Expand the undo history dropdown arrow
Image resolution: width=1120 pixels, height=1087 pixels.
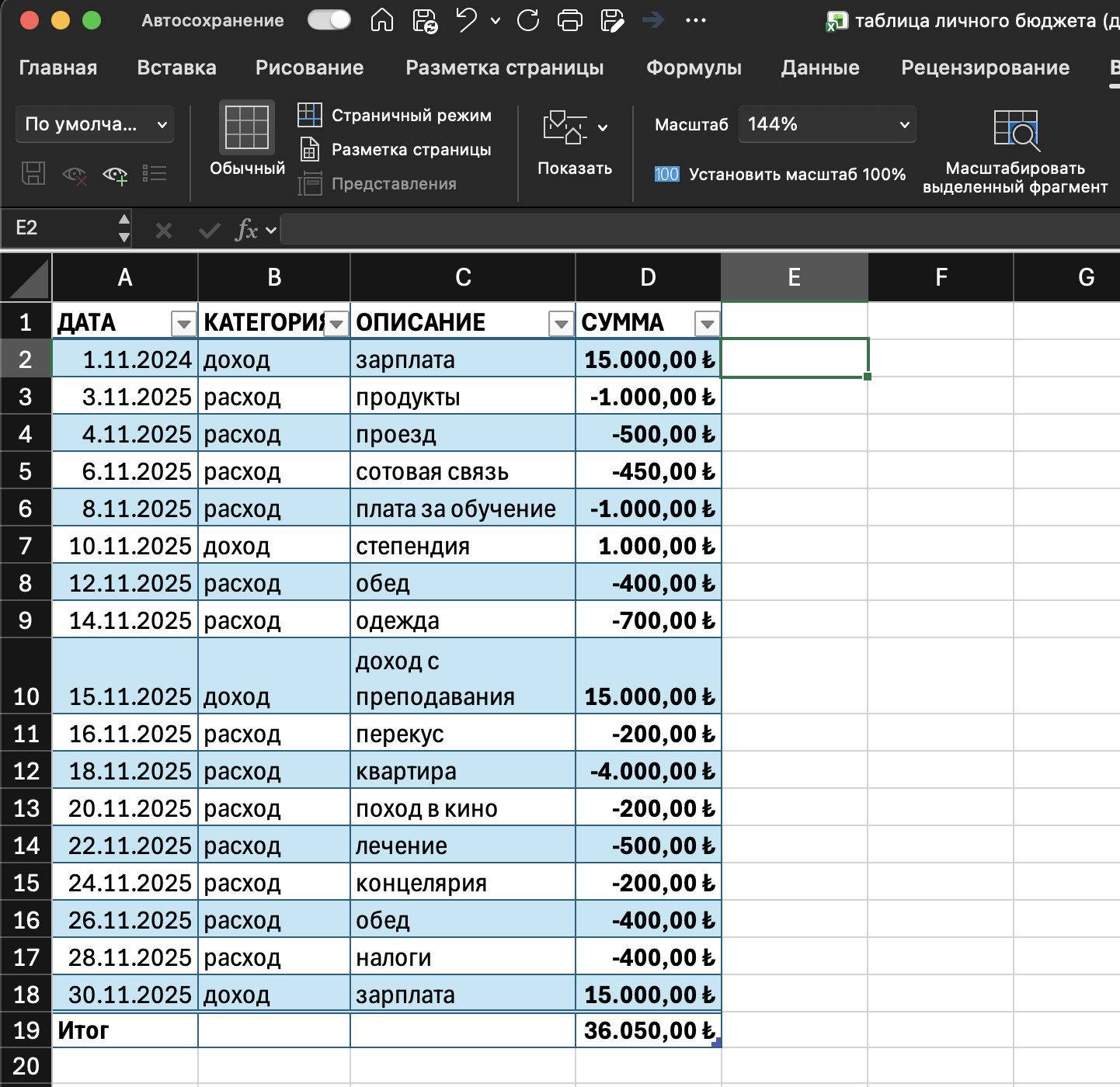point(496,21)
